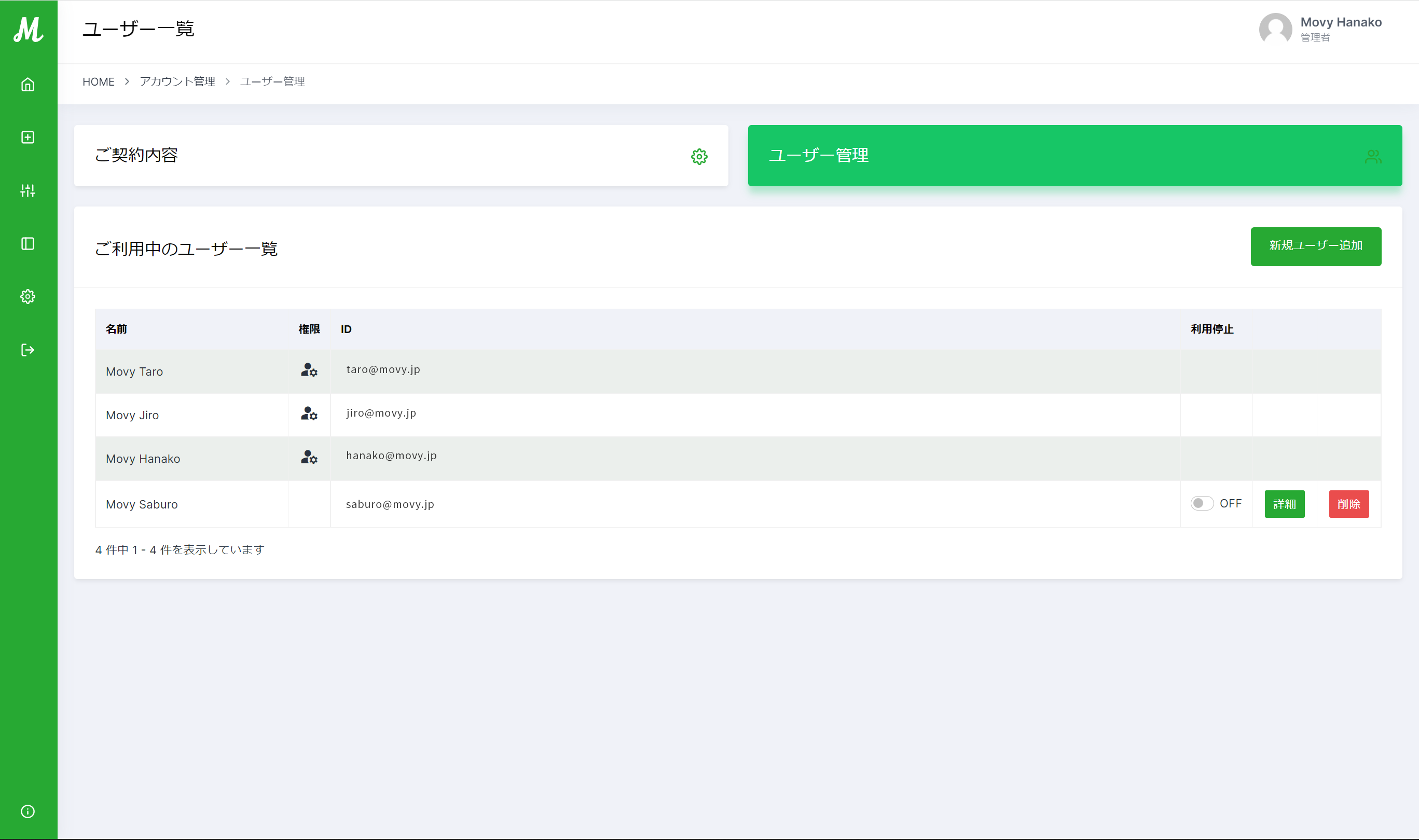The width and height of the screenshot is (1419, 840).
Task: Click the logout arrow icon in sidebar
Action: pos(27,350)
